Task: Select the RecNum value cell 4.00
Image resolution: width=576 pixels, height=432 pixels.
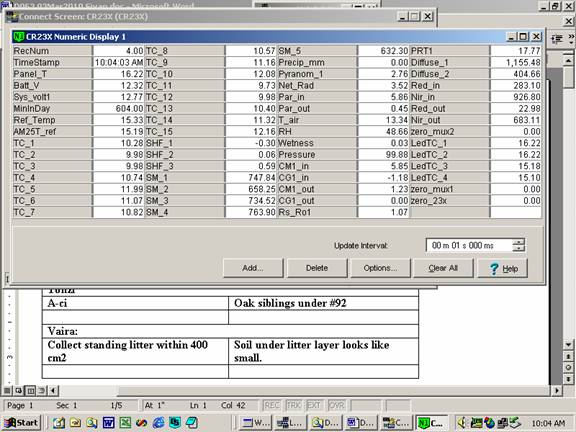Action: (118, 51)
